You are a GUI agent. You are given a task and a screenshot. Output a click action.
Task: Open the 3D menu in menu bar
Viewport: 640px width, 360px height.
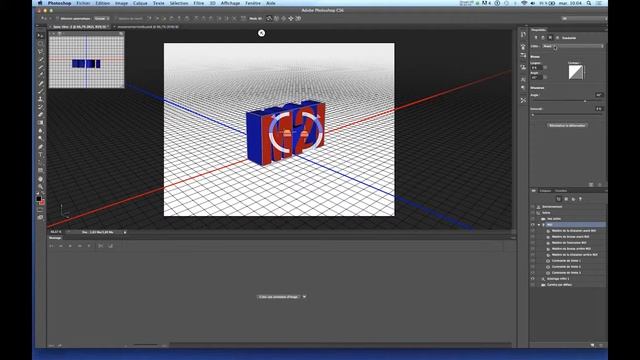coord(213,3)
